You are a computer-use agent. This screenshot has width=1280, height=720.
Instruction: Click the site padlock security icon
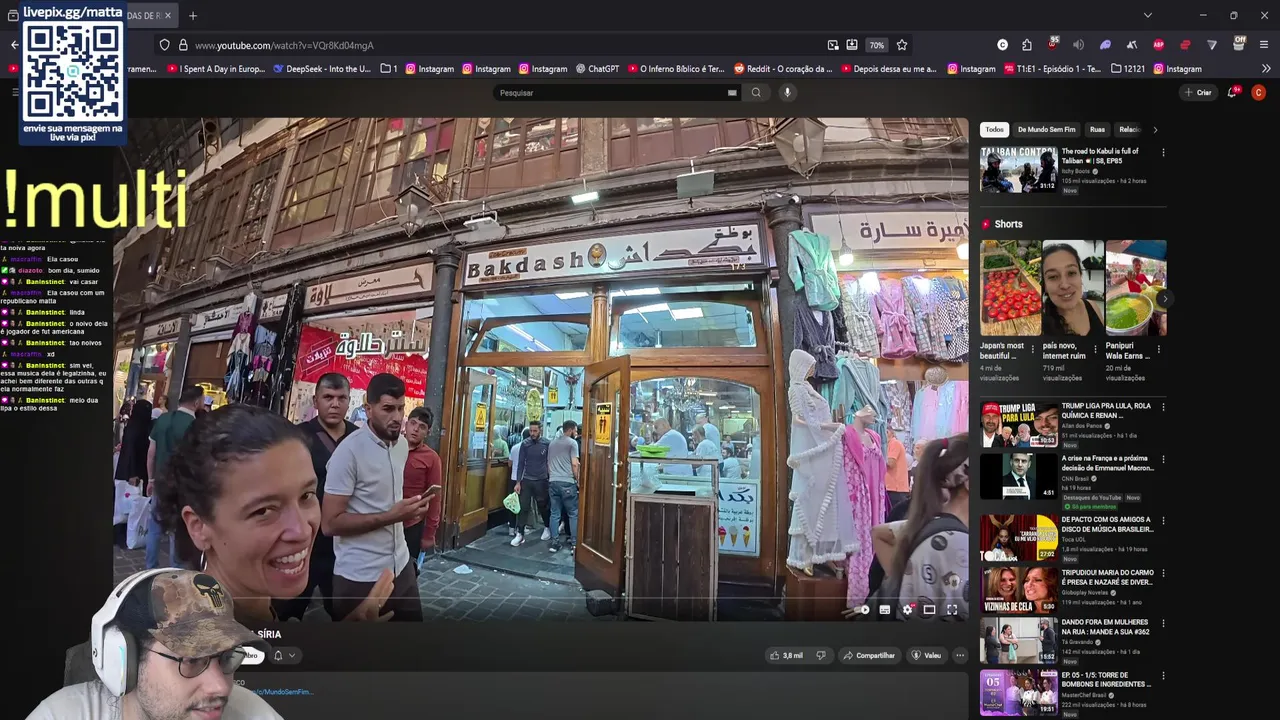pyautogui.click(x=183, y=45)
